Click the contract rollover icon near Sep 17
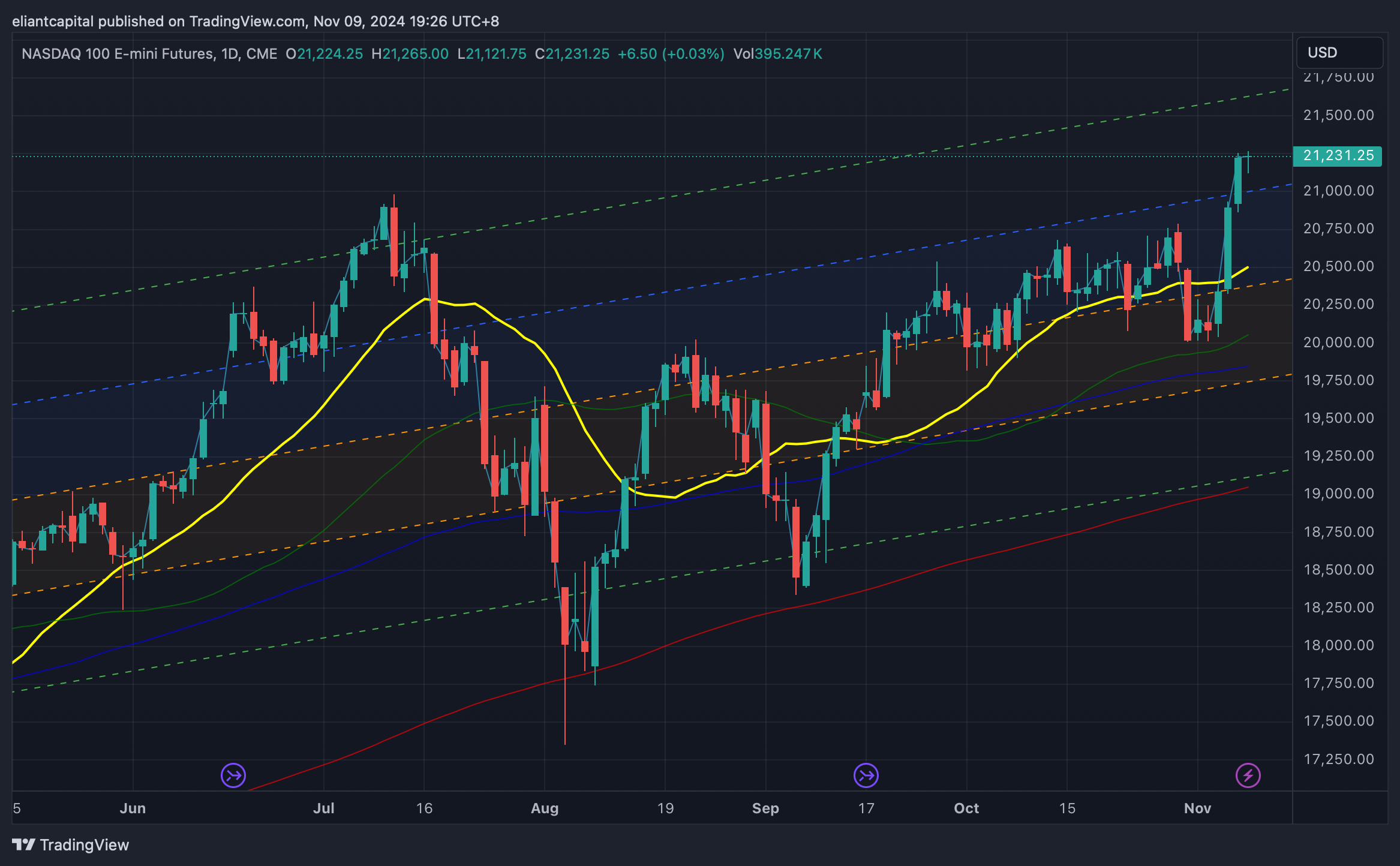Viewport: 1400px width, 866px height. (866, 775)
